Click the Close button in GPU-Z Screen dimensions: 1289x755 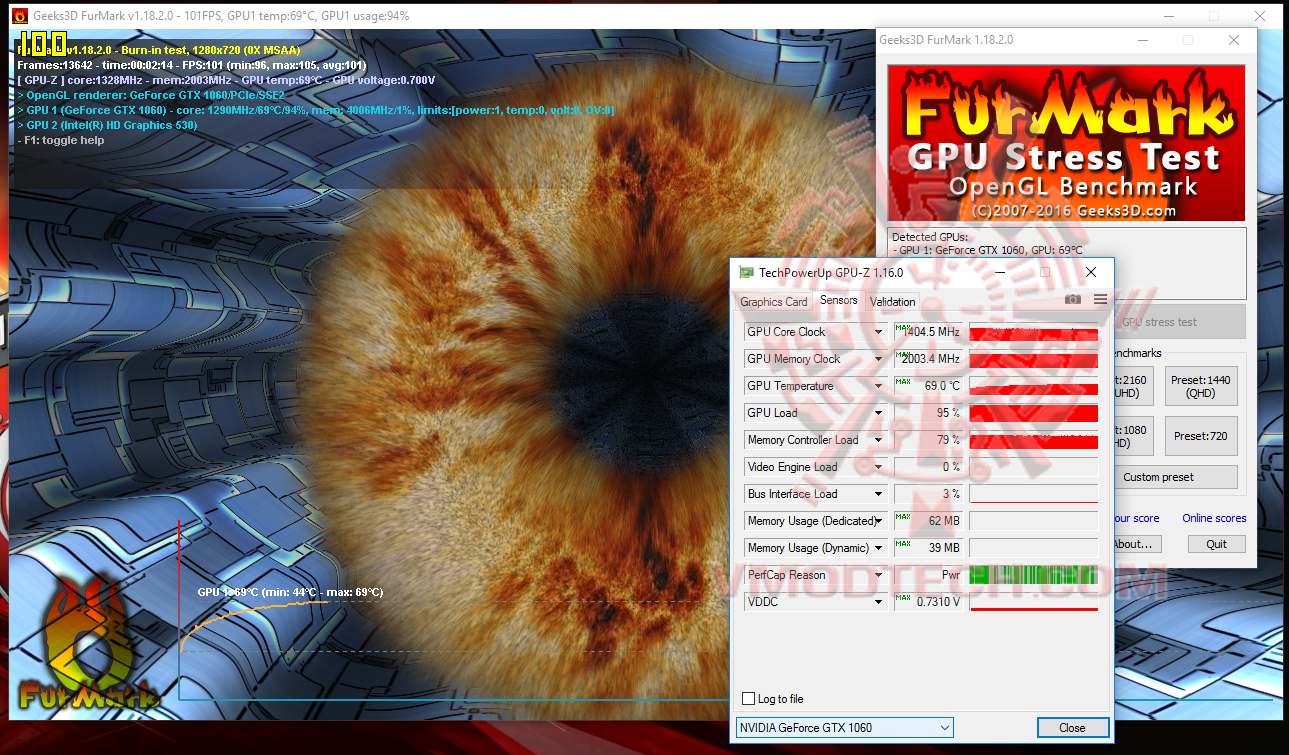pyautogui.click(x=1073, y=728)
